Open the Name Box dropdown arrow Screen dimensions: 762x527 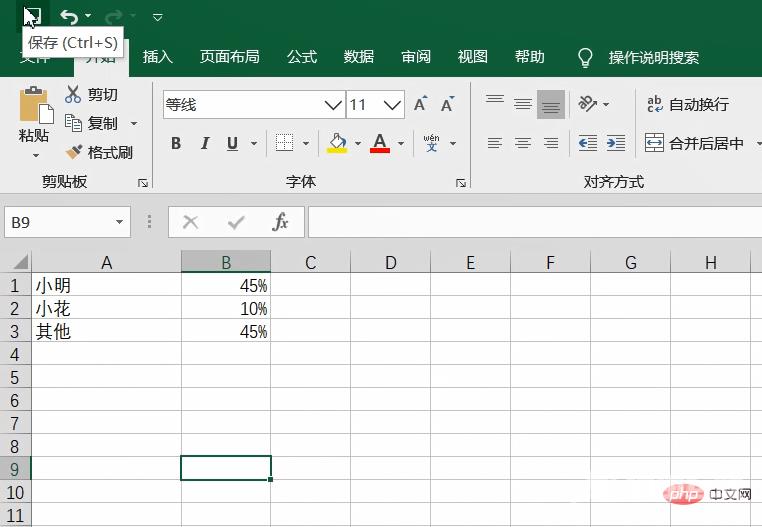[x=120, y=222]
